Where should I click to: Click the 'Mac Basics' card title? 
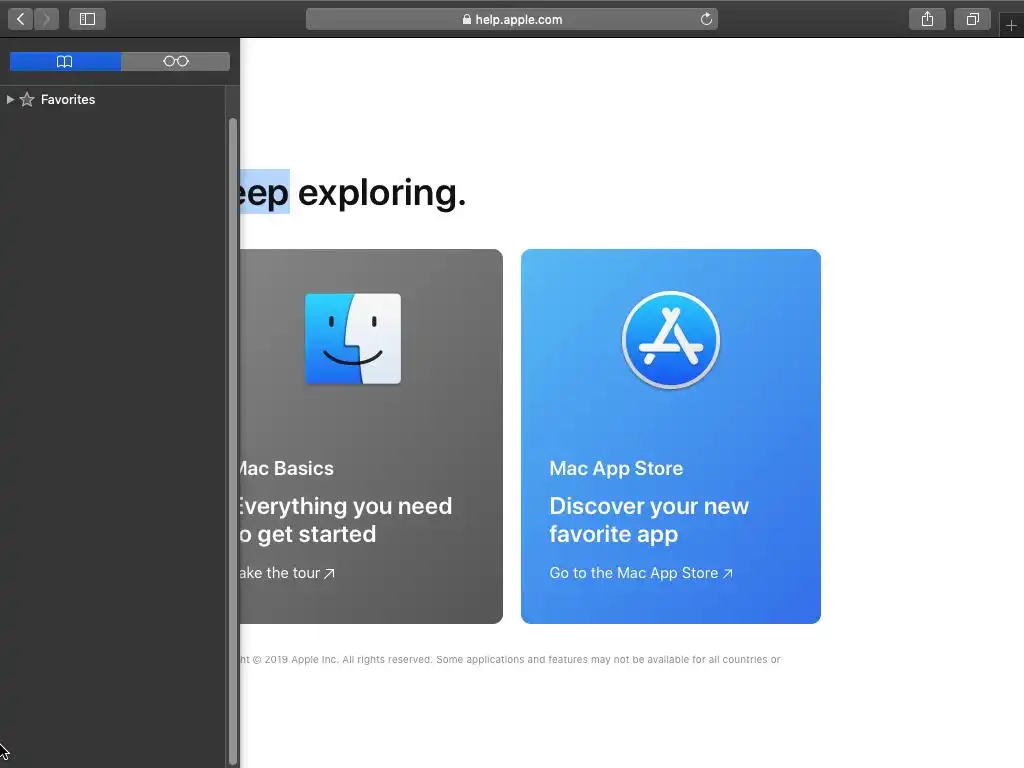pos(287,468)
